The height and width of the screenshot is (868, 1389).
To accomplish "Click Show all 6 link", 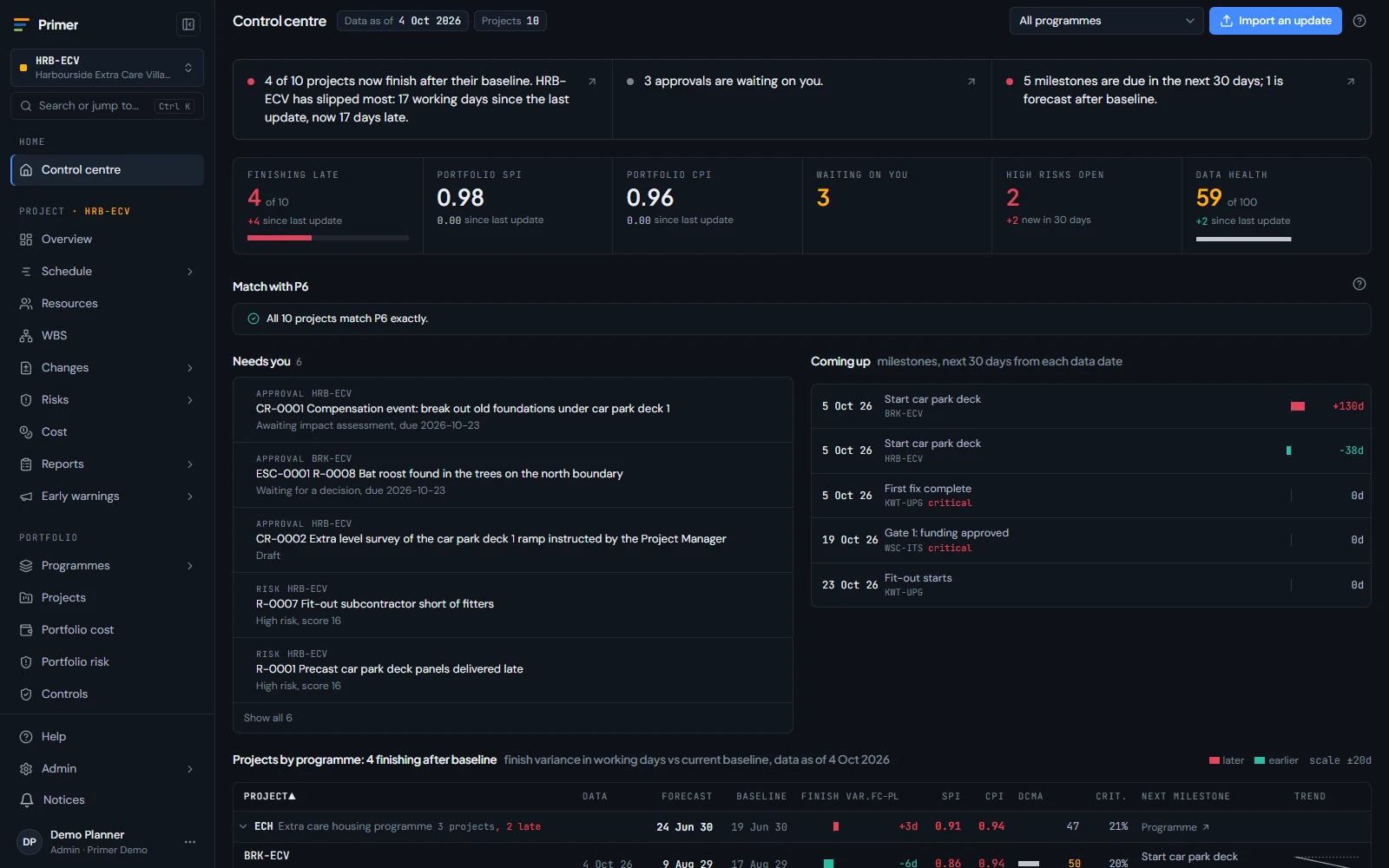I will click(268, 718).
